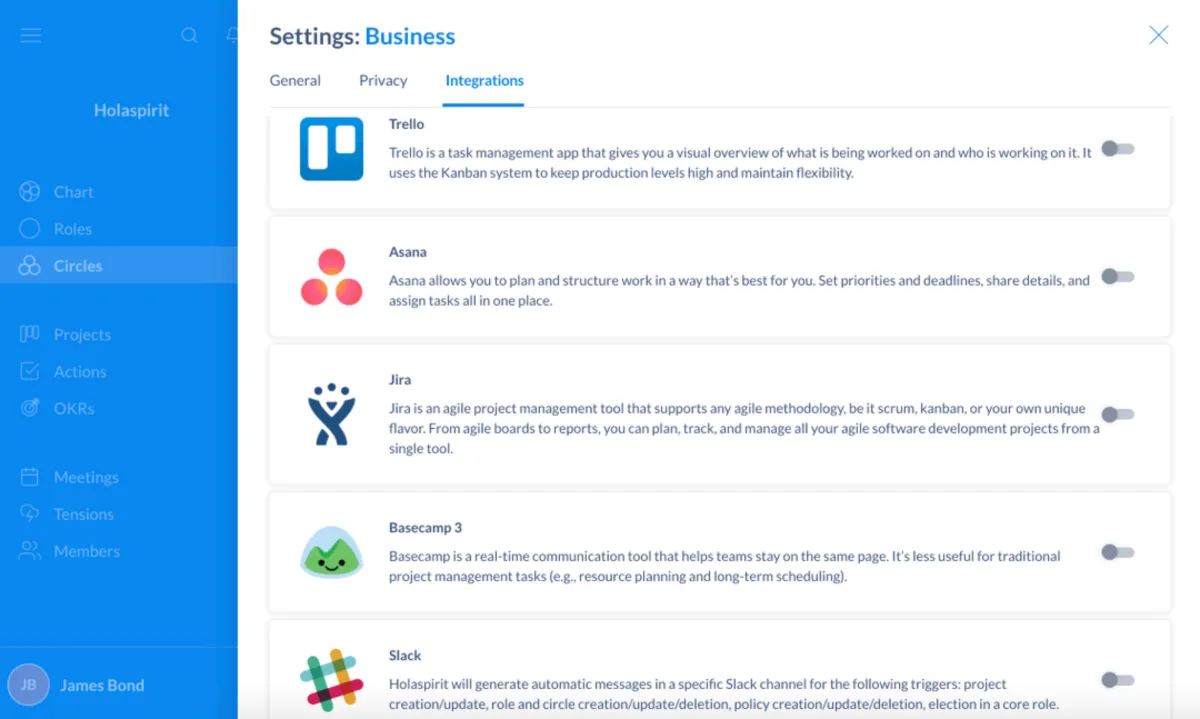1200x719 pixels.
Task: Switch to the General tab
Action: [295, 81]
